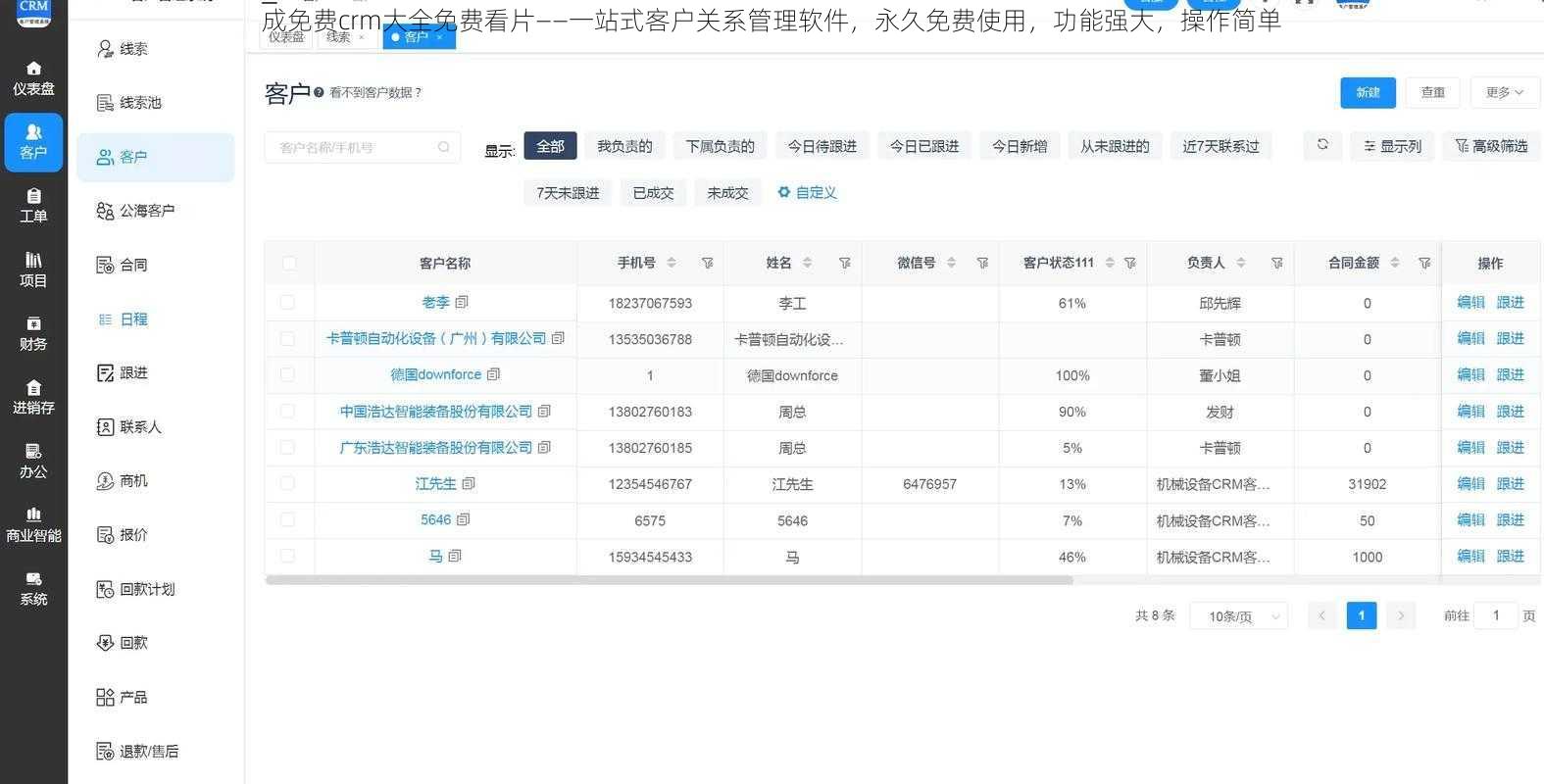Open the 更多 dropdown button
This screenshot has height=784, width=1544.
click(1505, 92)
